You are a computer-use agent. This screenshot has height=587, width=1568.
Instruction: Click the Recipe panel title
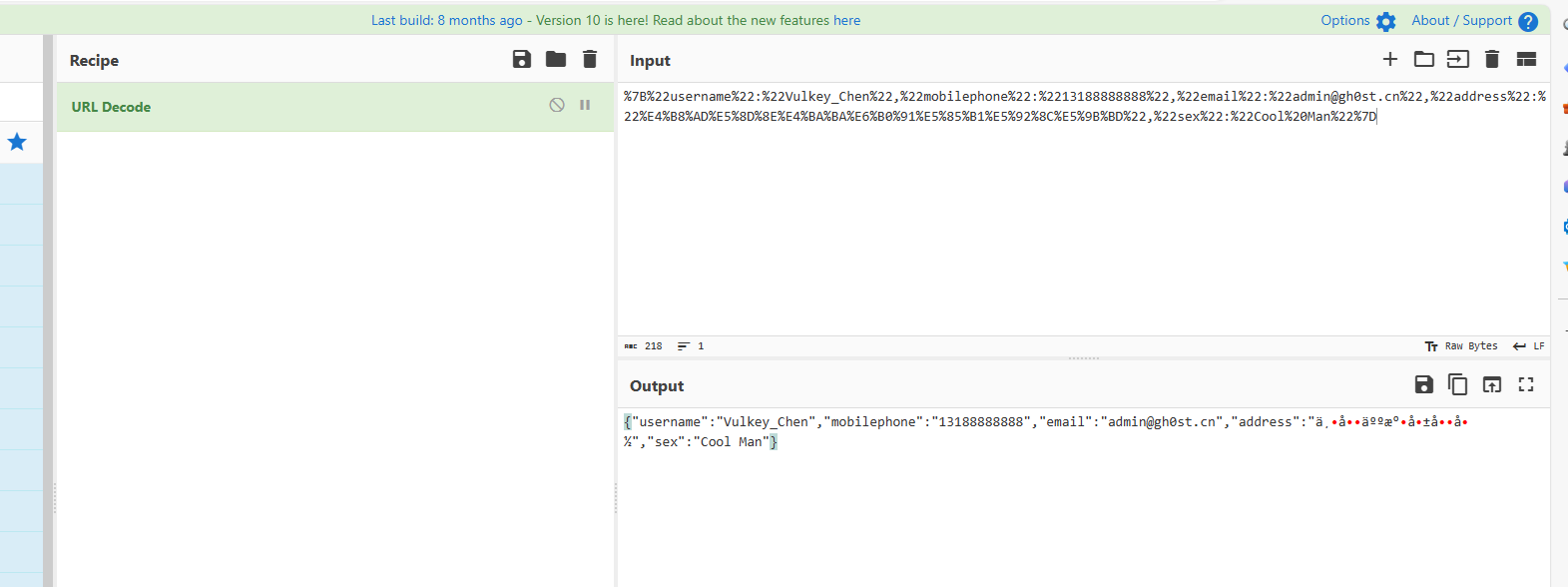(x=94, y=60)
